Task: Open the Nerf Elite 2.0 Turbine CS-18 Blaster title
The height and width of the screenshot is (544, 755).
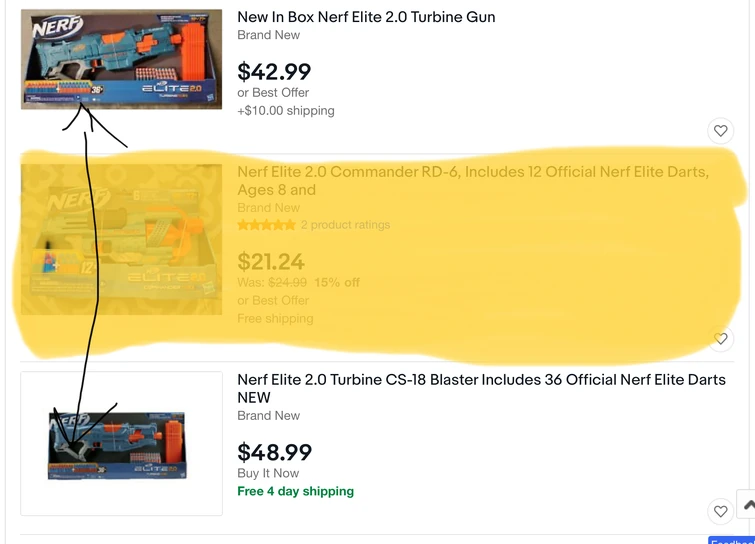Action: pyautogui.click(x=481, y=380)
